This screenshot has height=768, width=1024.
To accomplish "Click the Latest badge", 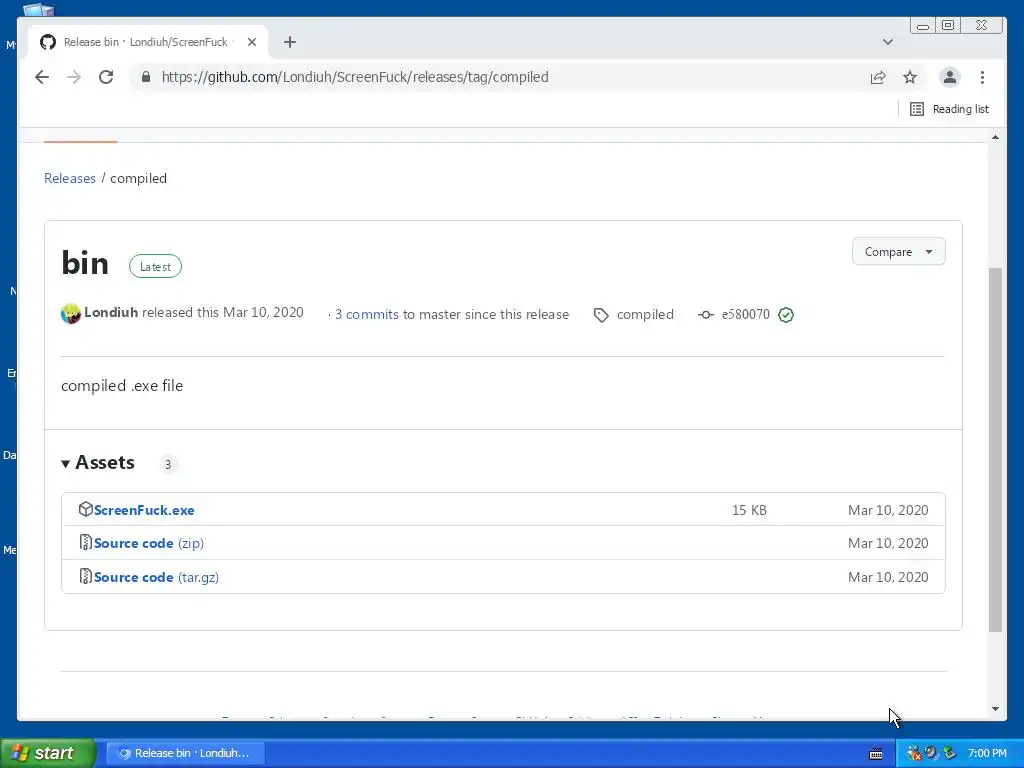I will [155, 266].
